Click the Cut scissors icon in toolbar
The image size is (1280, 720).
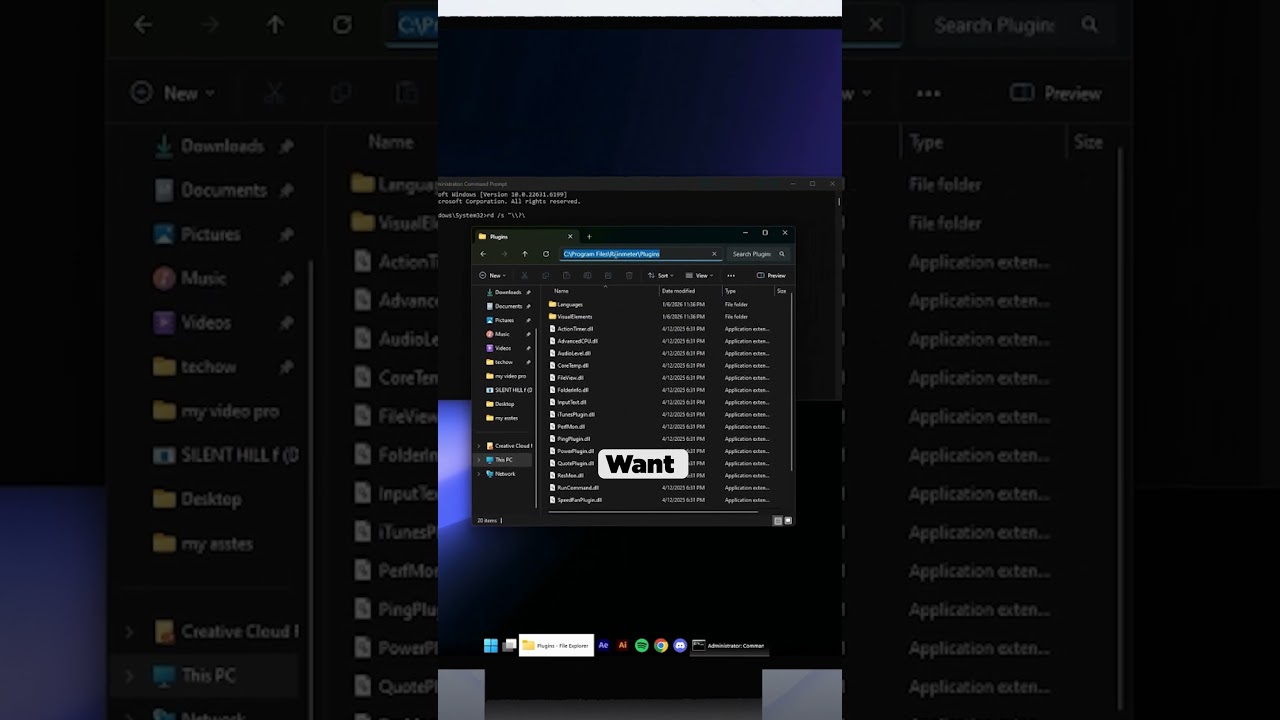click(524, 275)
